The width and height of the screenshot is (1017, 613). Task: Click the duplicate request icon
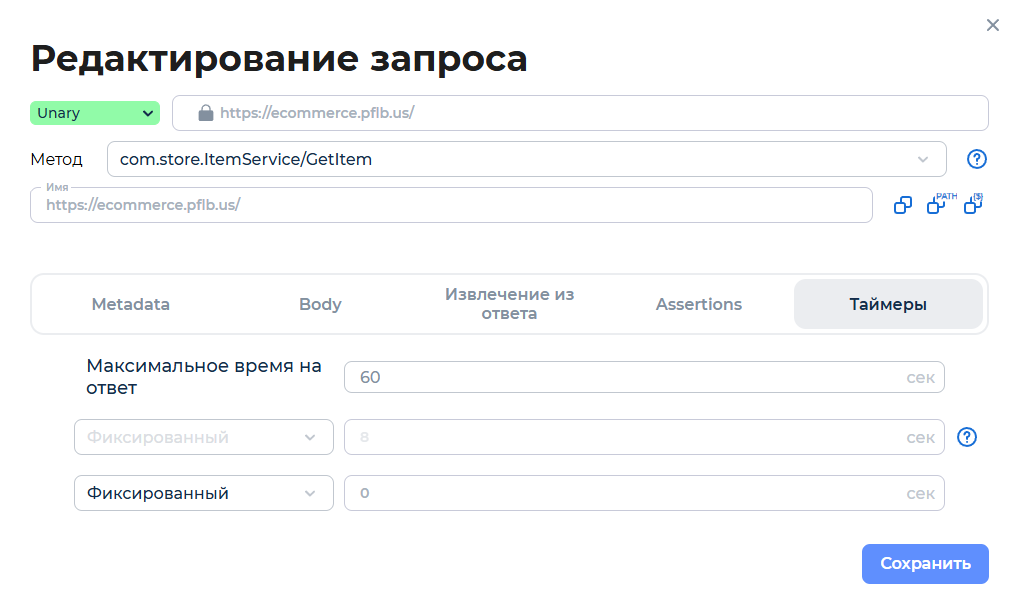point(903,204)
